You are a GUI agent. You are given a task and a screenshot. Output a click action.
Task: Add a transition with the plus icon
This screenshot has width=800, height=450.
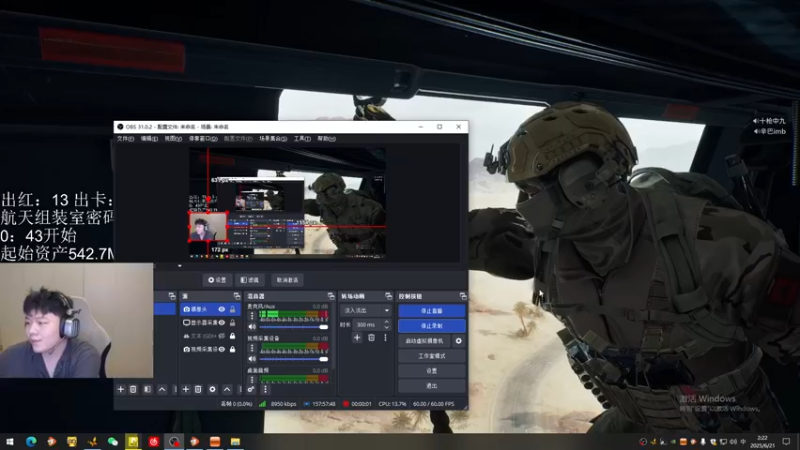coord(357,338)
